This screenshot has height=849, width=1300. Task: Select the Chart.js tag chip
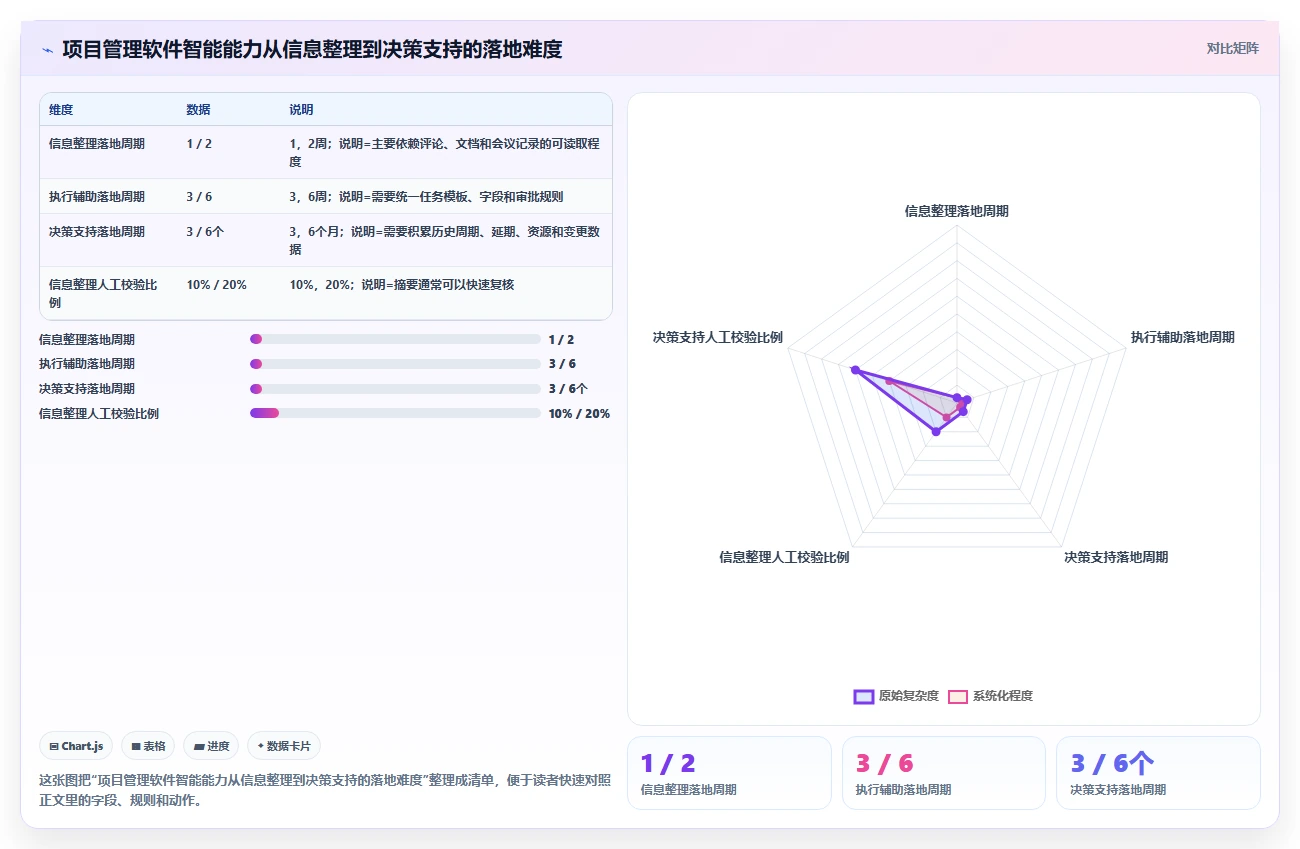pos(76,746)
